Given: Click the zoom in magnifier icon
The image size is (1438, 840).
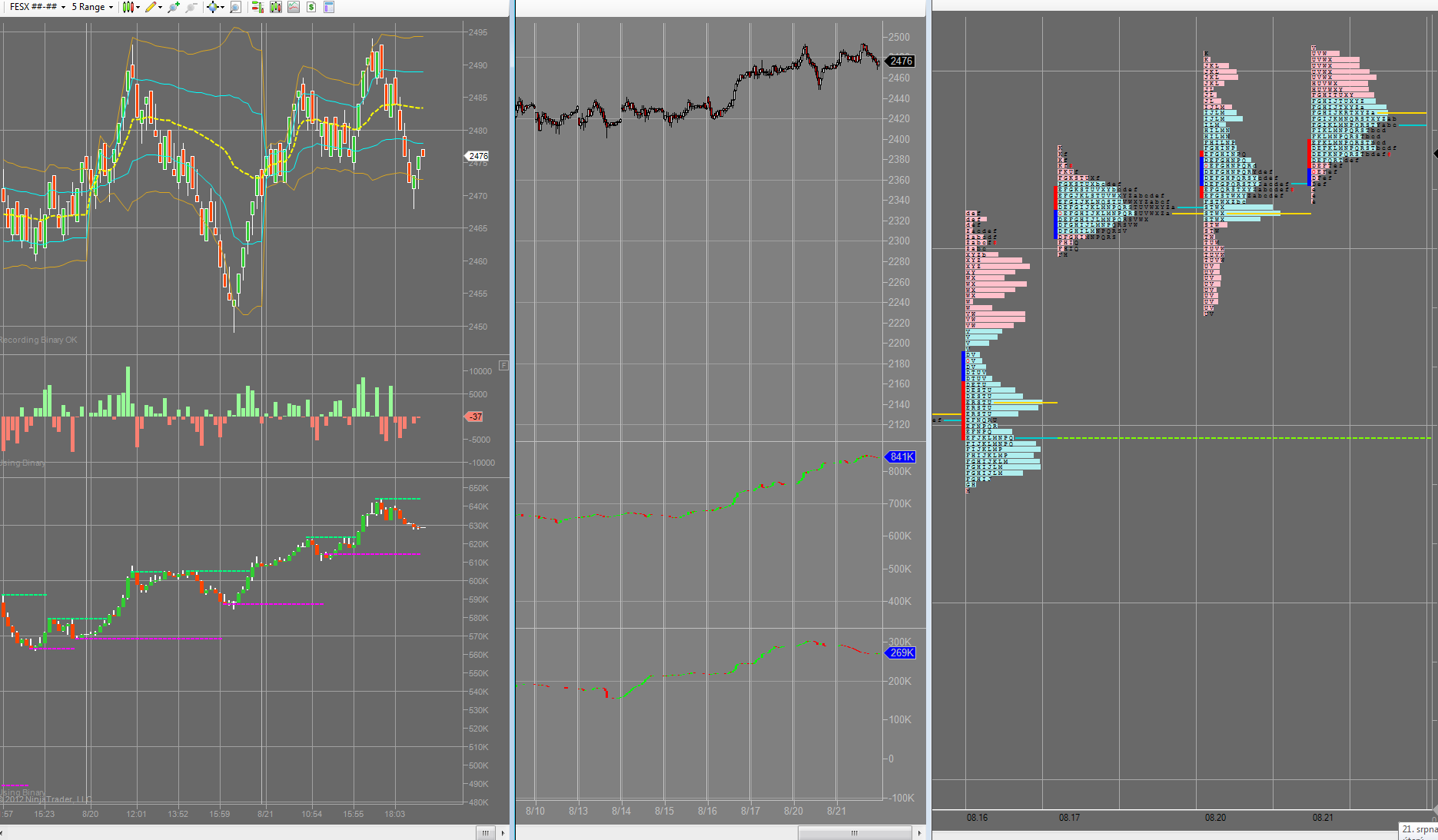Looking at the screenshot, I should coord(174,7).
